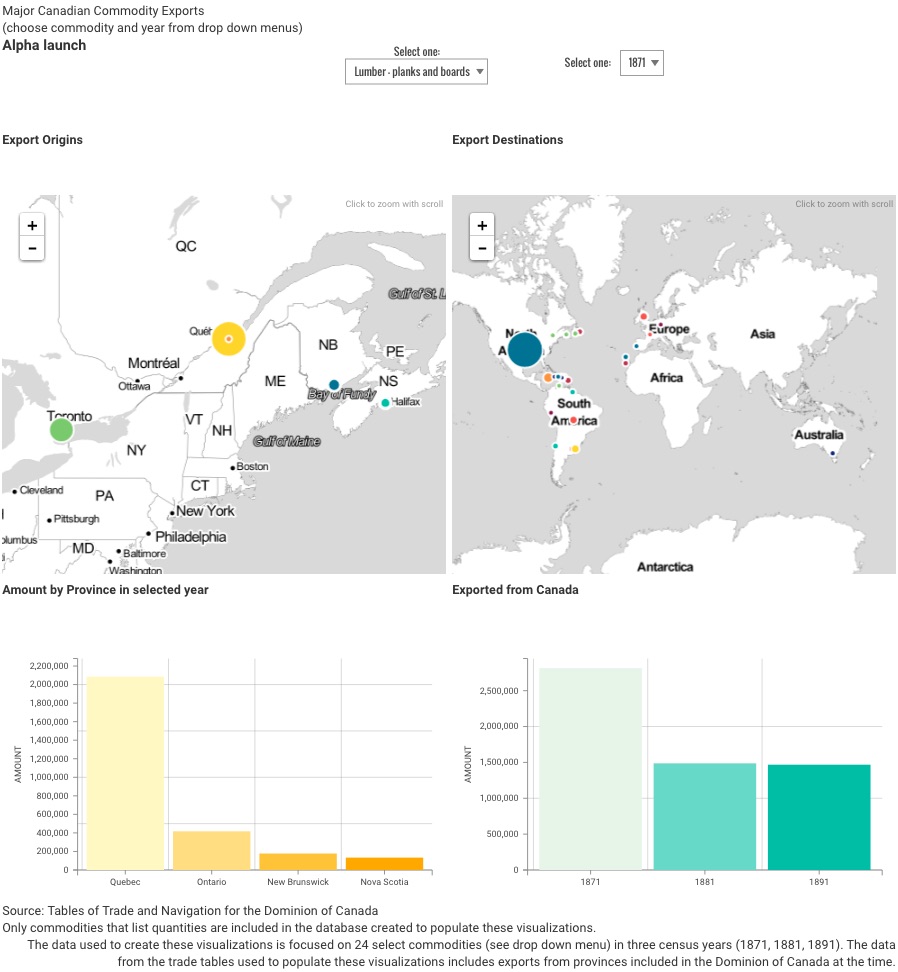This screenshot has height=972, width=898.
Task: Click the green Toronto origin marker
Action: [61, 430]
